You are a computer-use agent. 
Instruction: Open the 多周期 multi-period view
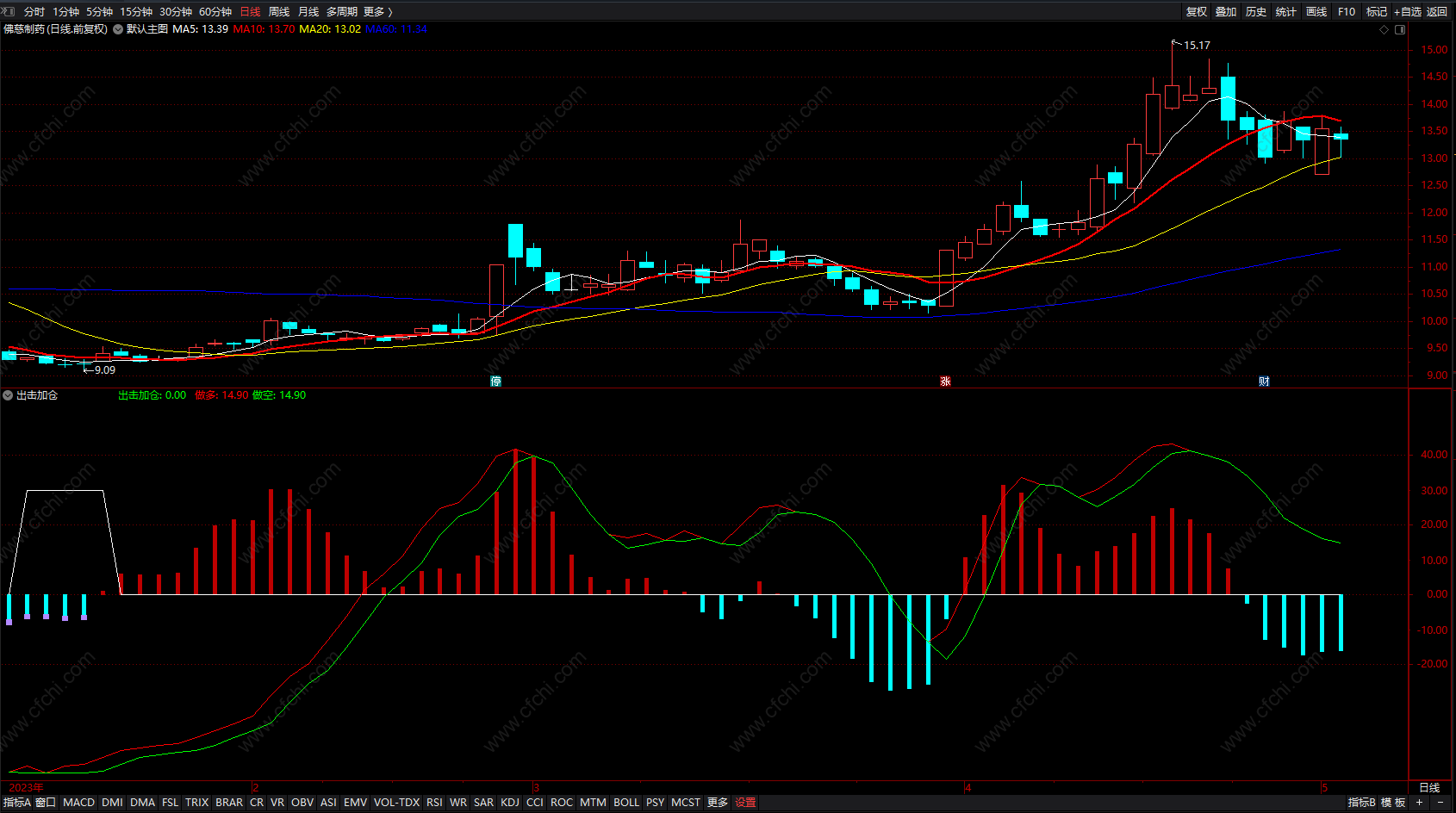tap(342, 12)
